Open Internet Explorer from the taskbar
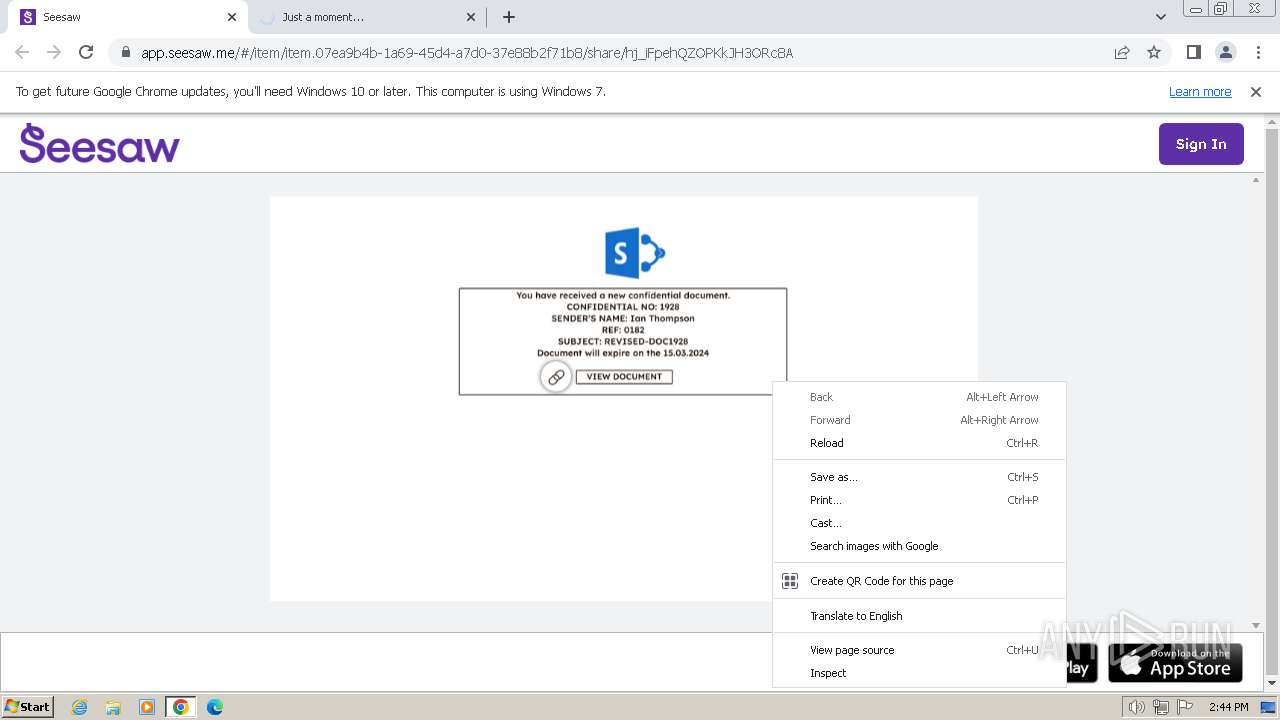Image resolution: width=1280 pixels, height=720 pixels. (x=80, y=707)
